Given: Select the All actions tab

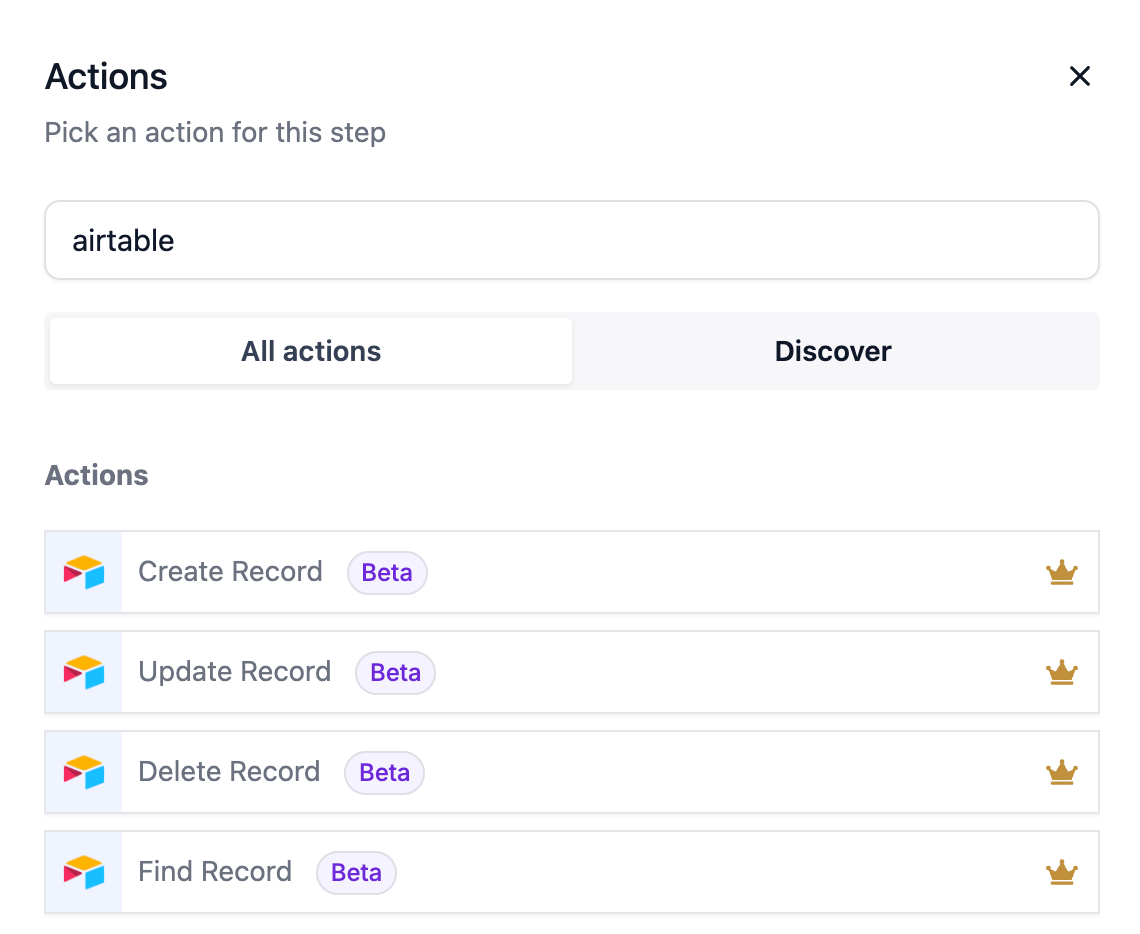Looking at the screenshot, I should (x=310, y=351).
